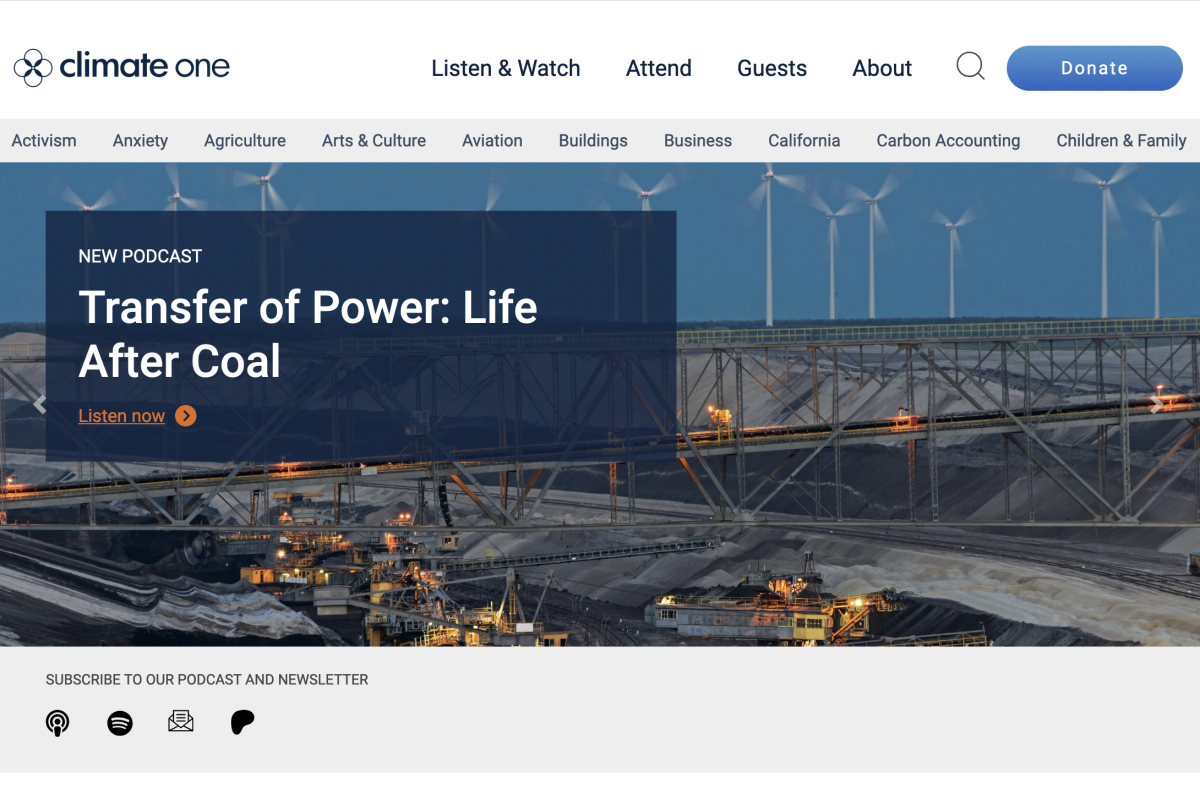Select the Guests menu item
Screen dimensions: 1200x810
point(771,68)
